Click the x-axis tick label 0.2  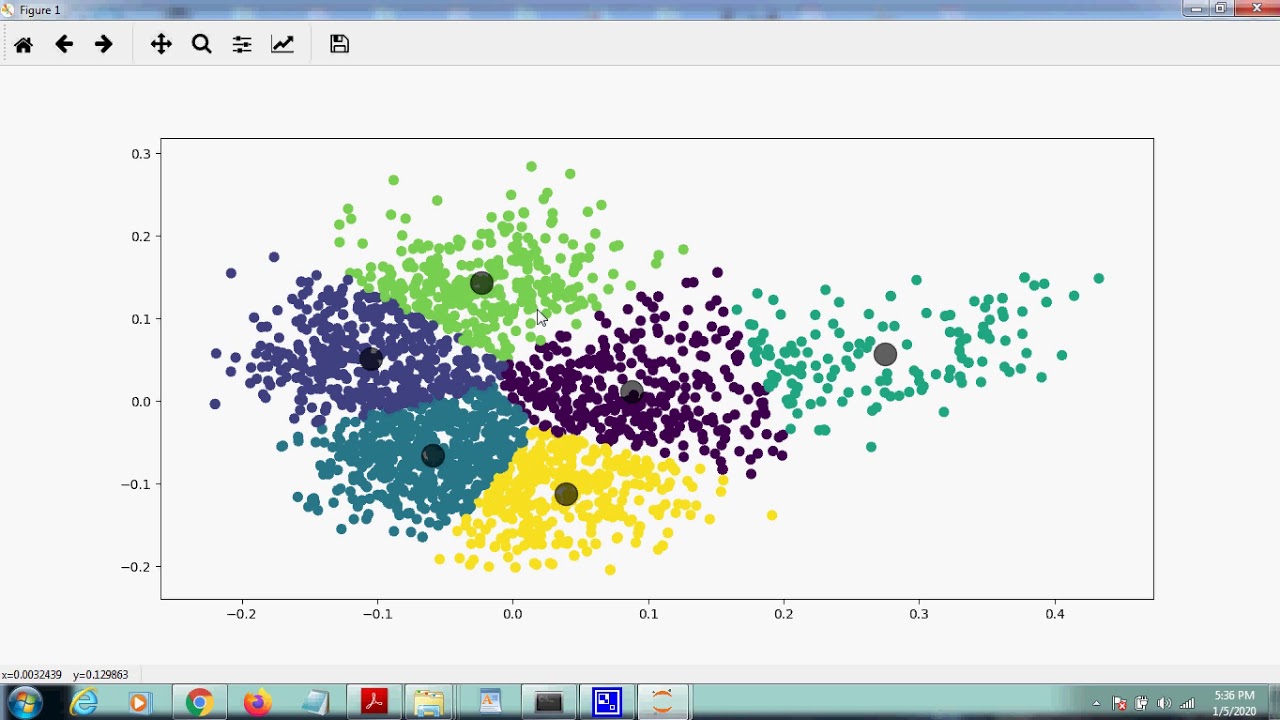[x=783, y=614]
